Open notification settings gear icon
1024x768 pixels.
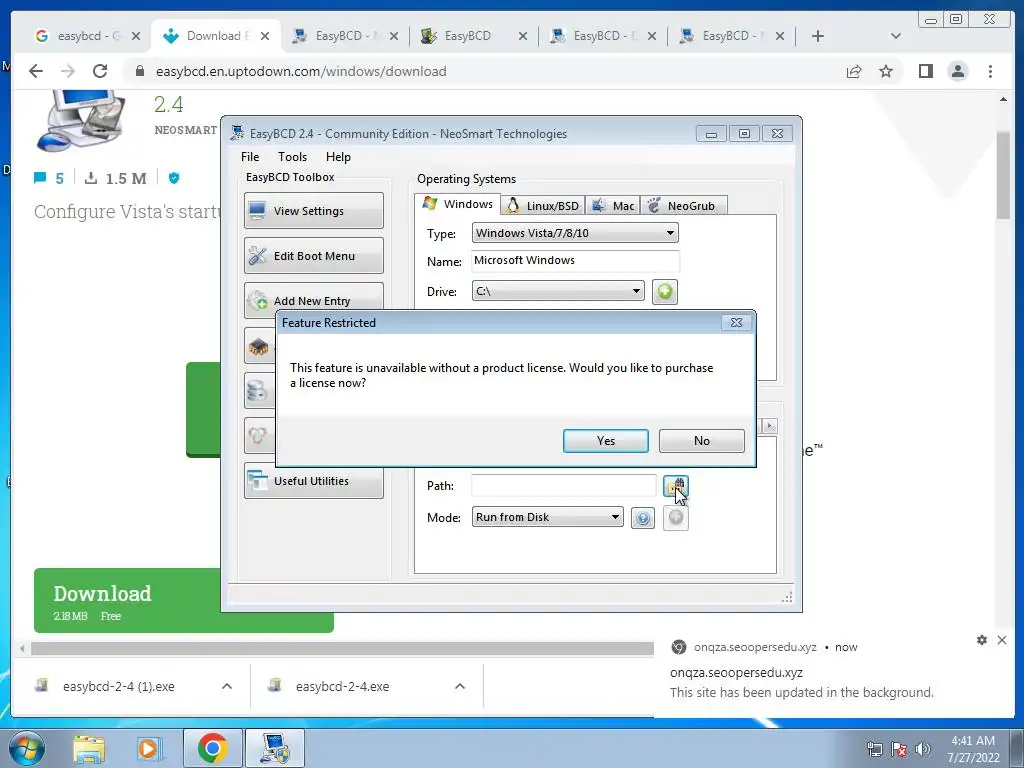[x=982, y=640]
